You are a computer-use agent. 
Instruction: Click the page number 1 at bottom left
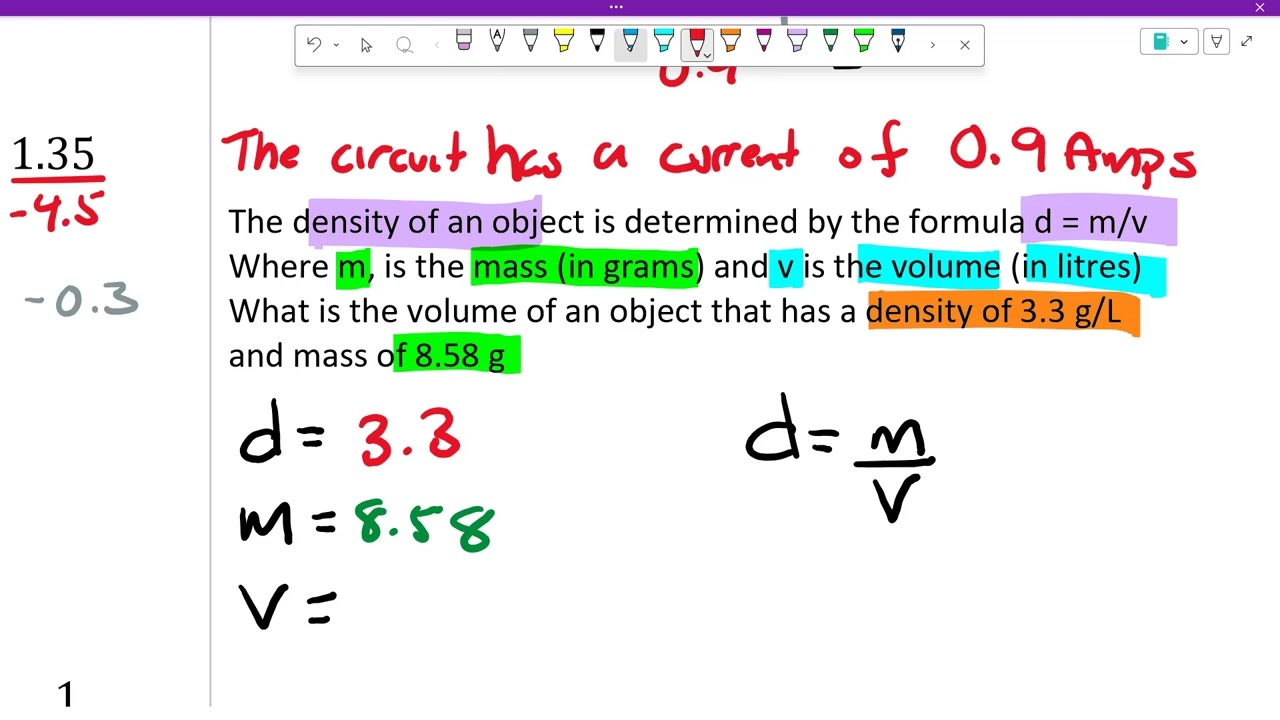pyautogui.click(x=65, y=694)
